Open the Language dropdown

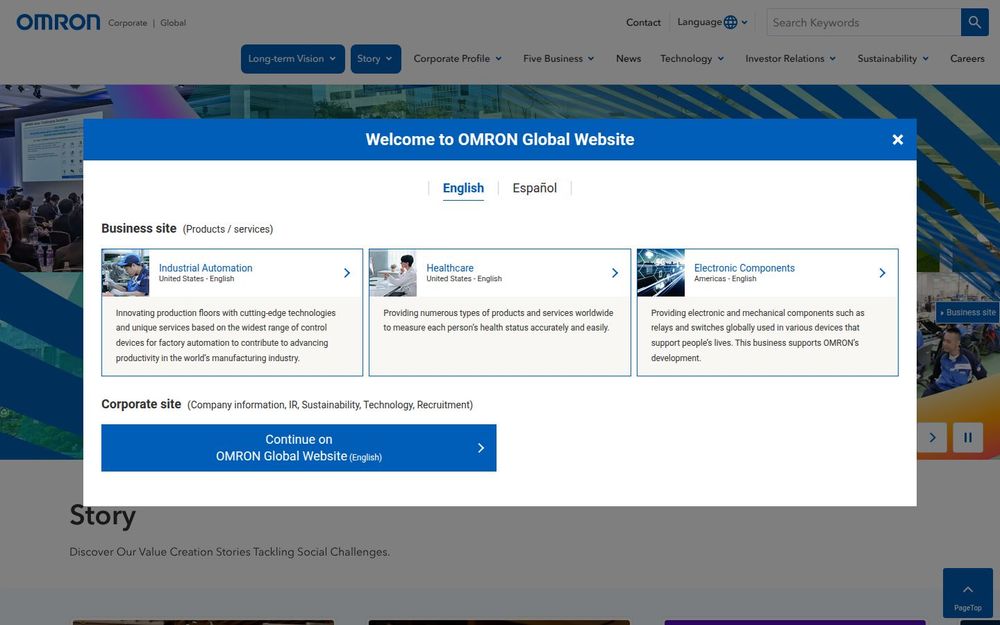pyautogui.click(x=712, y=21)
